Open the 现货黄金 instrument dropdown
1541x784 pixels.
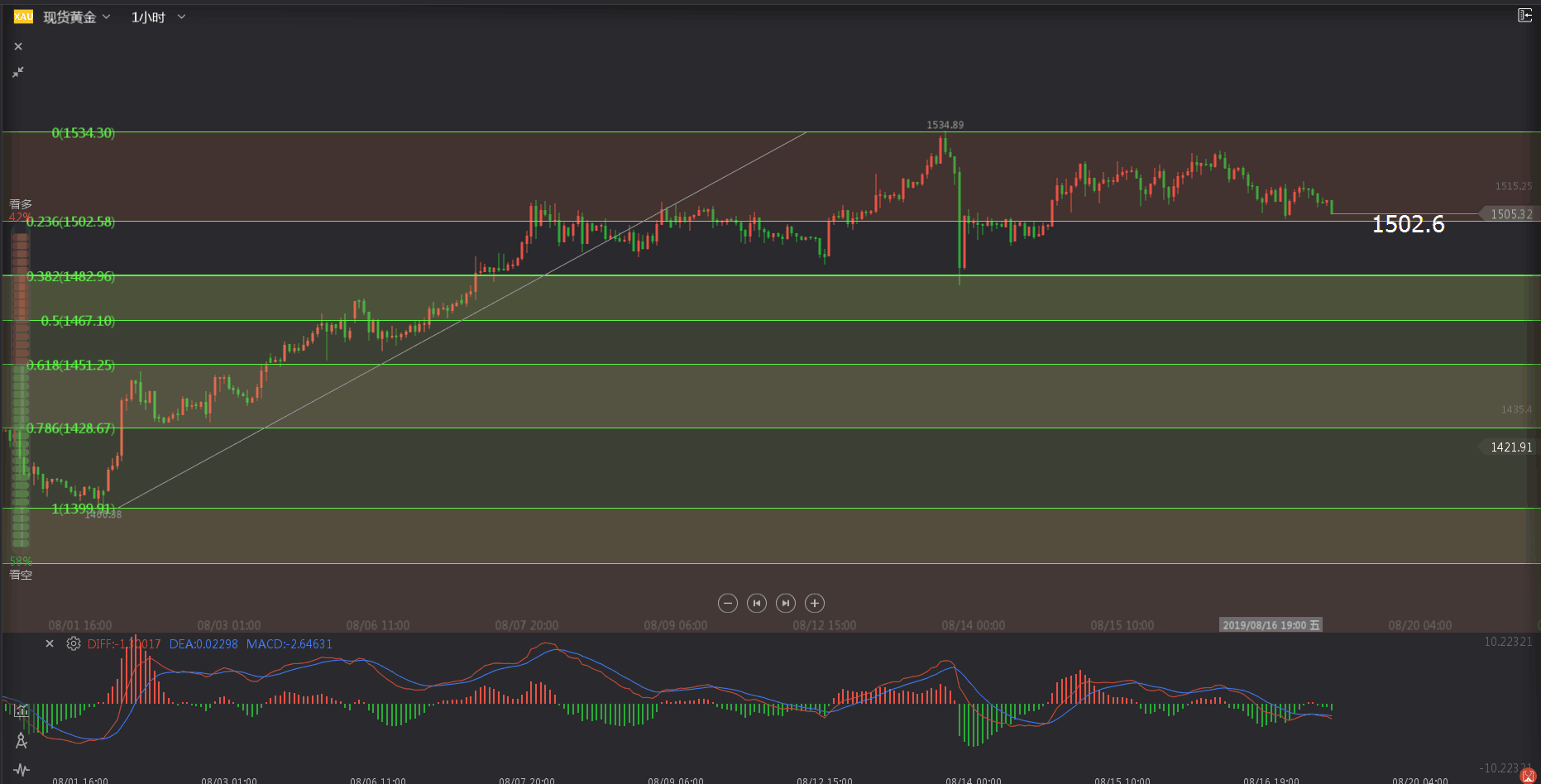(77, 17)
